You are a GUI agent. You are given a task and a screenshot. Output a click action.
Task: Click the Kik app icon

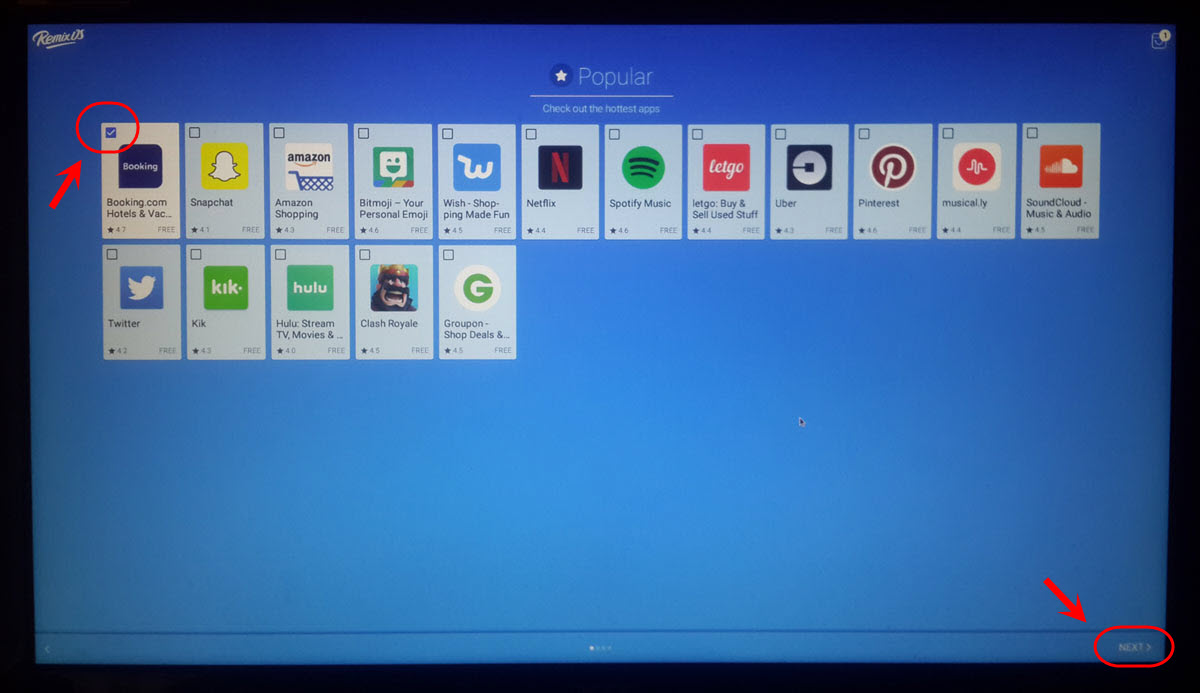click(225, 288)
